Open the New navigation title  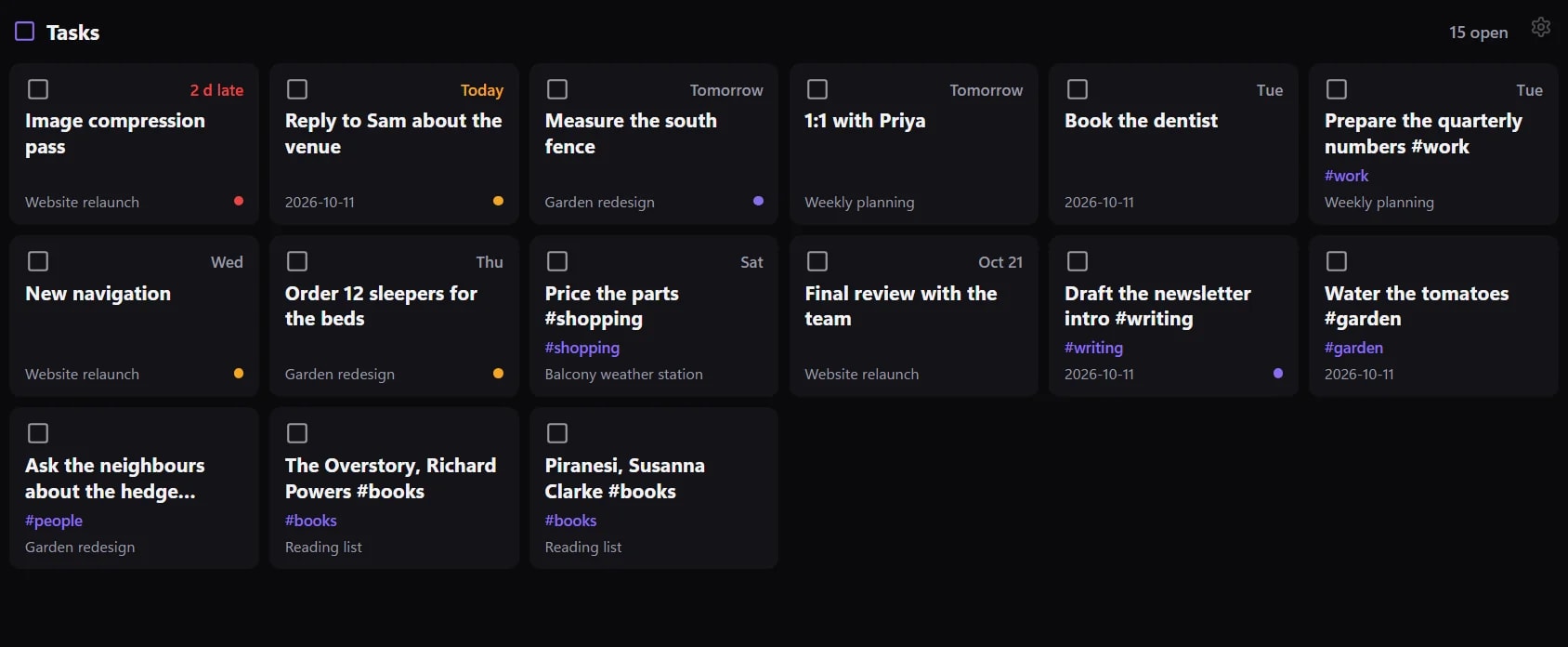[x=98, y=294]
